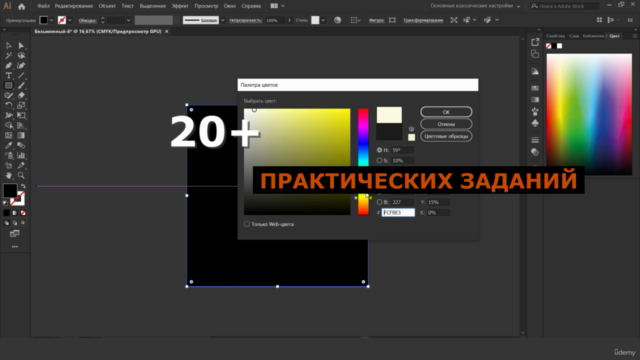Click the Recolor Artwork wheel icon

click(x=337, y=20)
